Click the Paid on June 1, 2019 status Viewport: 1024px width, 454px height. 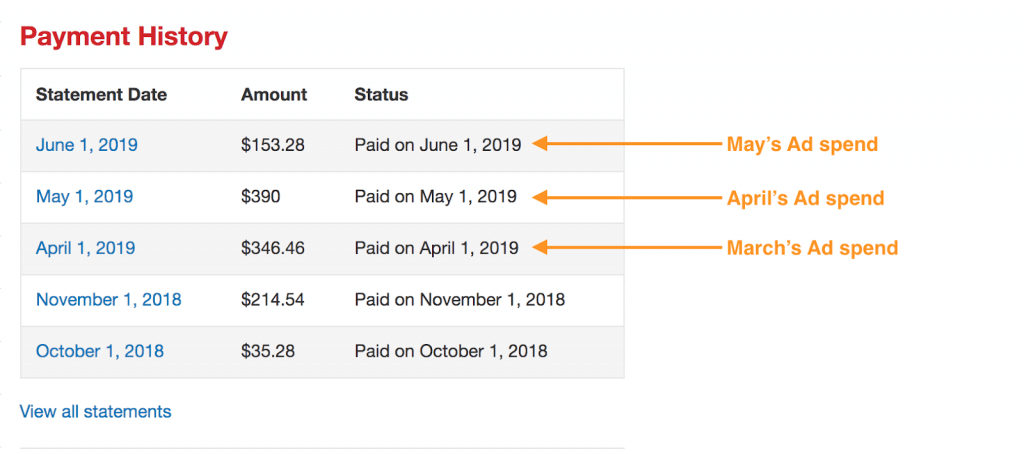(438, 144)
